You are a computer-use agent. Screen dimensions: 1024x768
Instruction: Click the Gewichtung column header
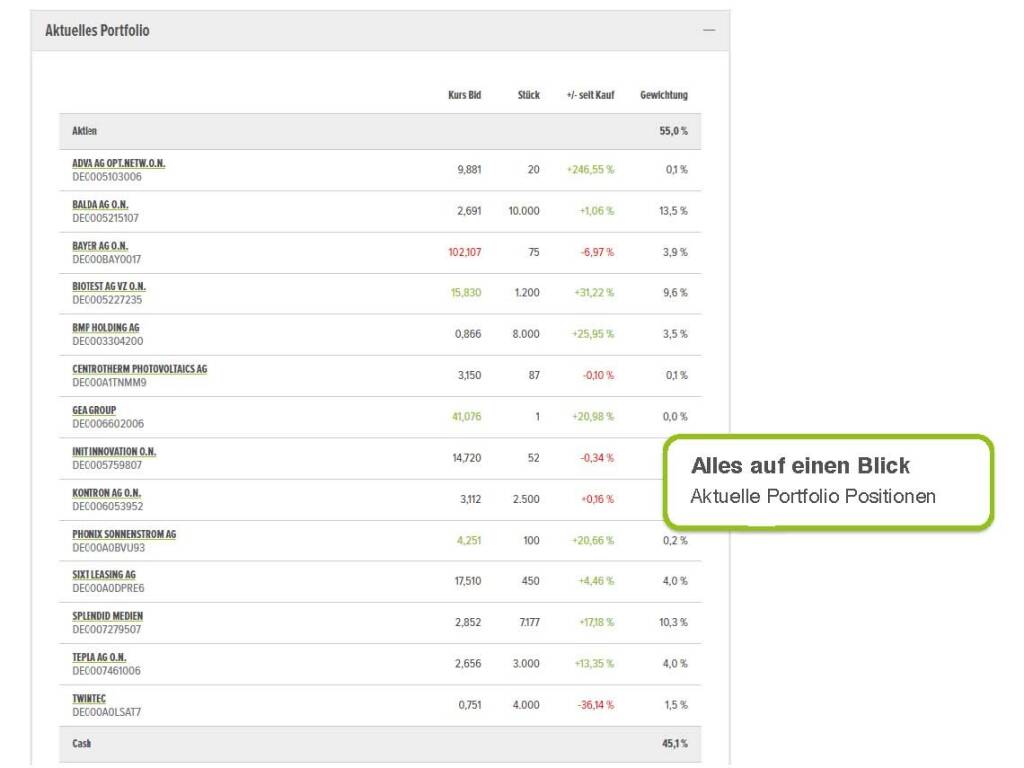(x=663, y=95)
